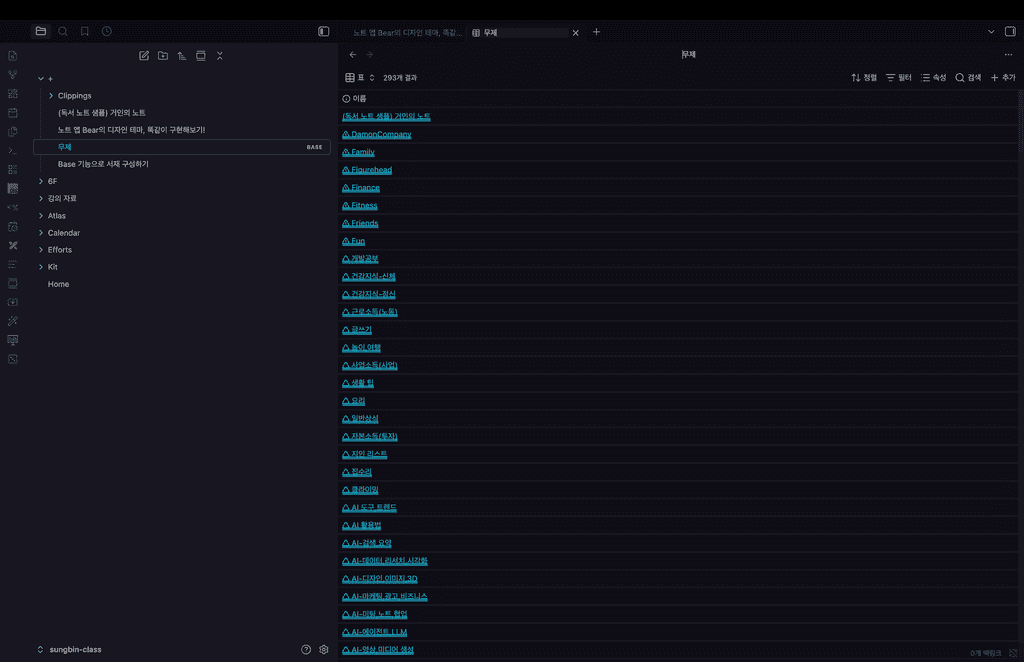Open graph view from the left ribbon

[12, 74]
